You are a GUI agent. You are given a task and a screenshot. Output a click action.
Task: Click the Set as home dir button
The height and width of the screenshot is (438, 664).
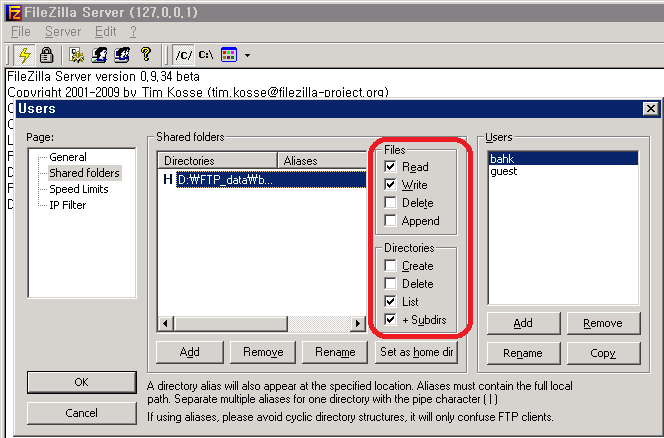pos(417,352)
